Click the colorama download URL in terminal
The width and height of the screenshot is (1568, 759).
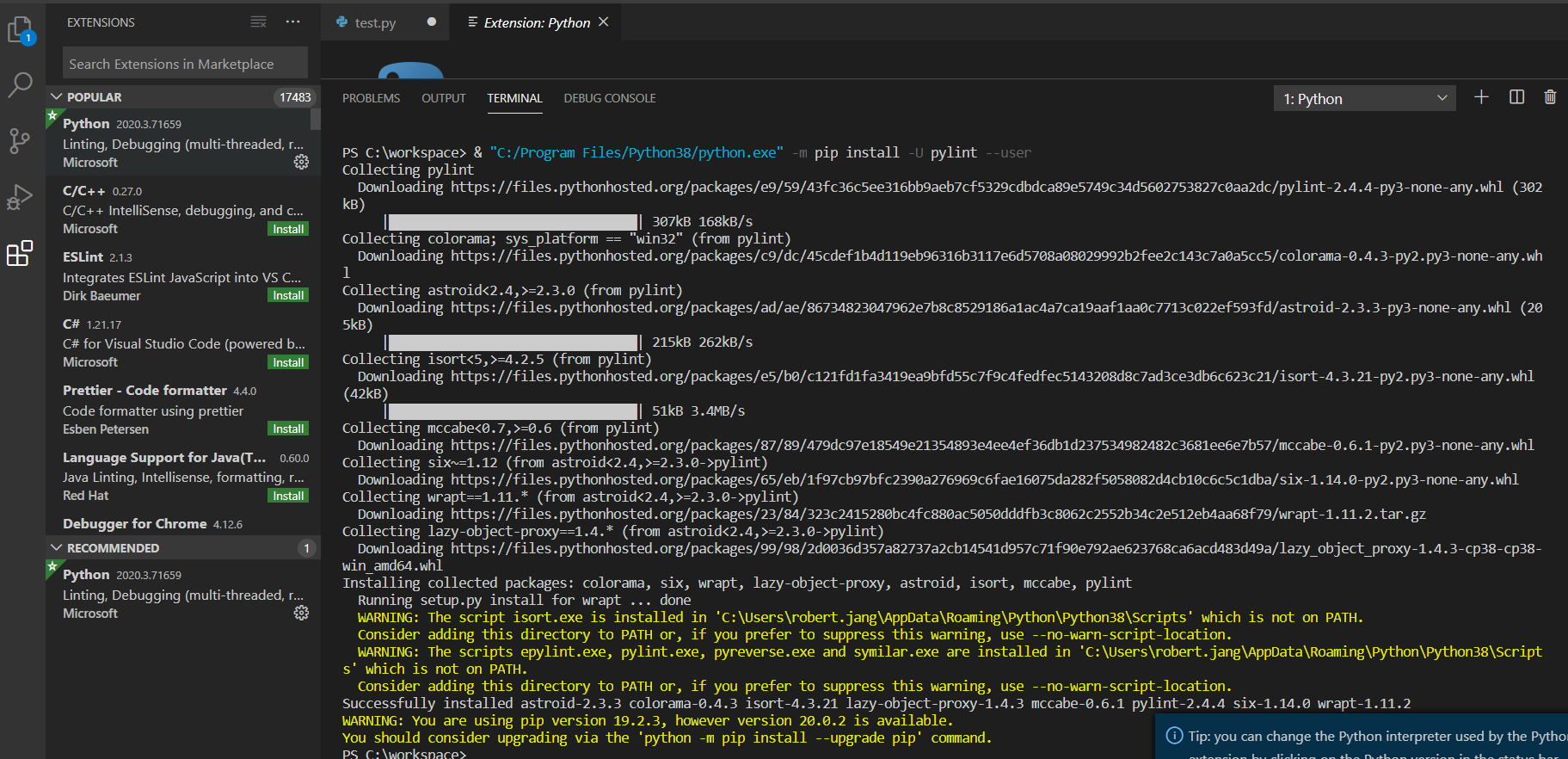pyautogui.click(x=997, y=256)
